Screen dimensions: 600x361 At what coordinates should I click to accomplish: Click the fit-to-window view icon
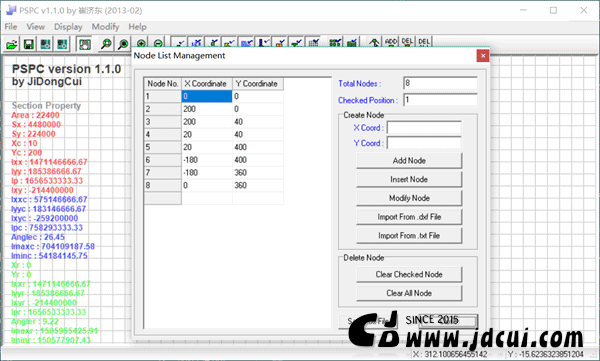click(x=84, y=44)
